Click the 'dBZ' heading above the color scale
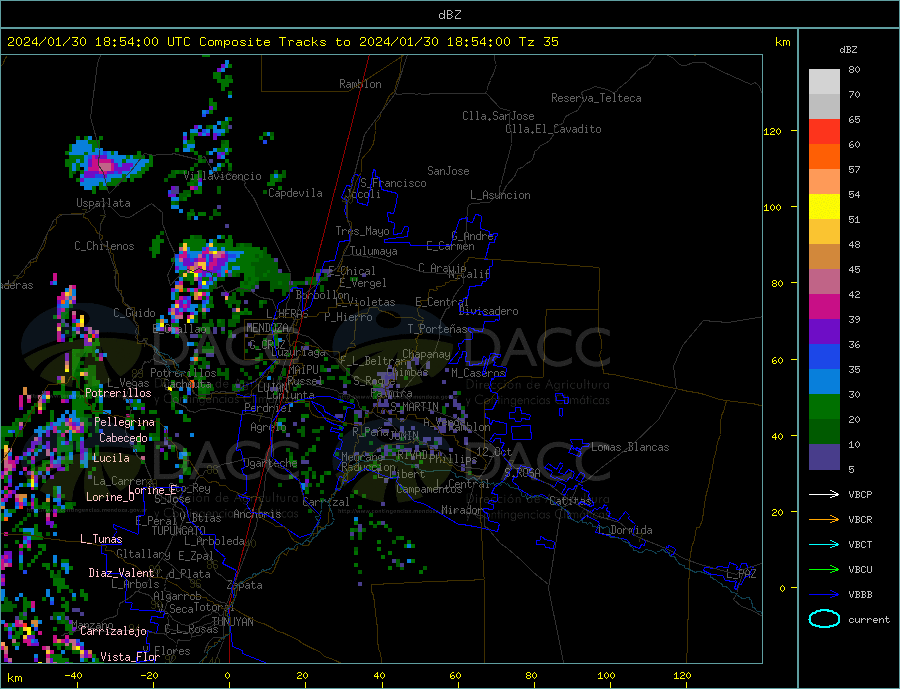The image size is (900, 689). [x=848, y=50]
